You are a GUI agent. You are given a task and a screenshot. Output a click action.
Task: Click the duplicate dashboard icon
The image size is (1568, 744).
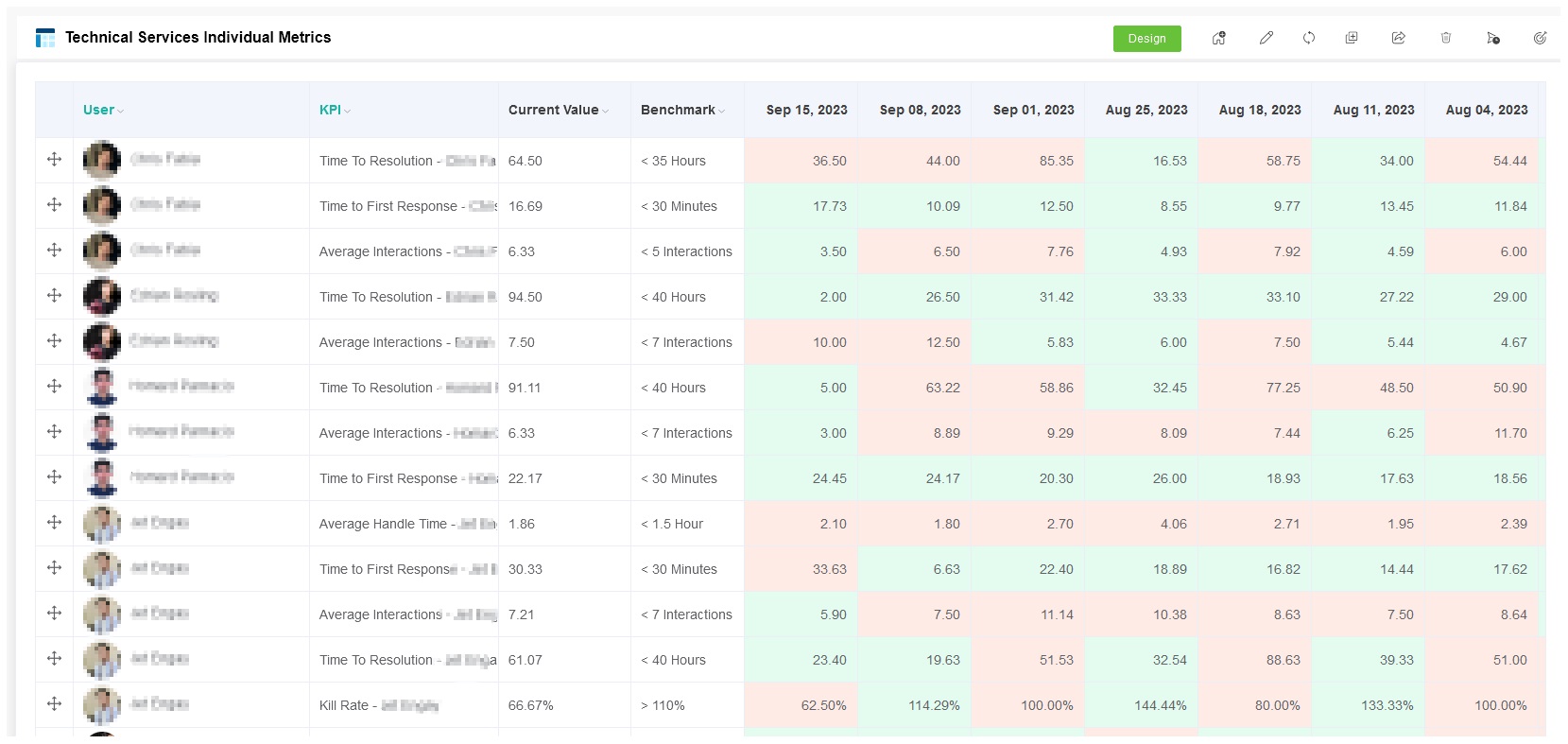pyautogui.click(x=1352, y=38)
